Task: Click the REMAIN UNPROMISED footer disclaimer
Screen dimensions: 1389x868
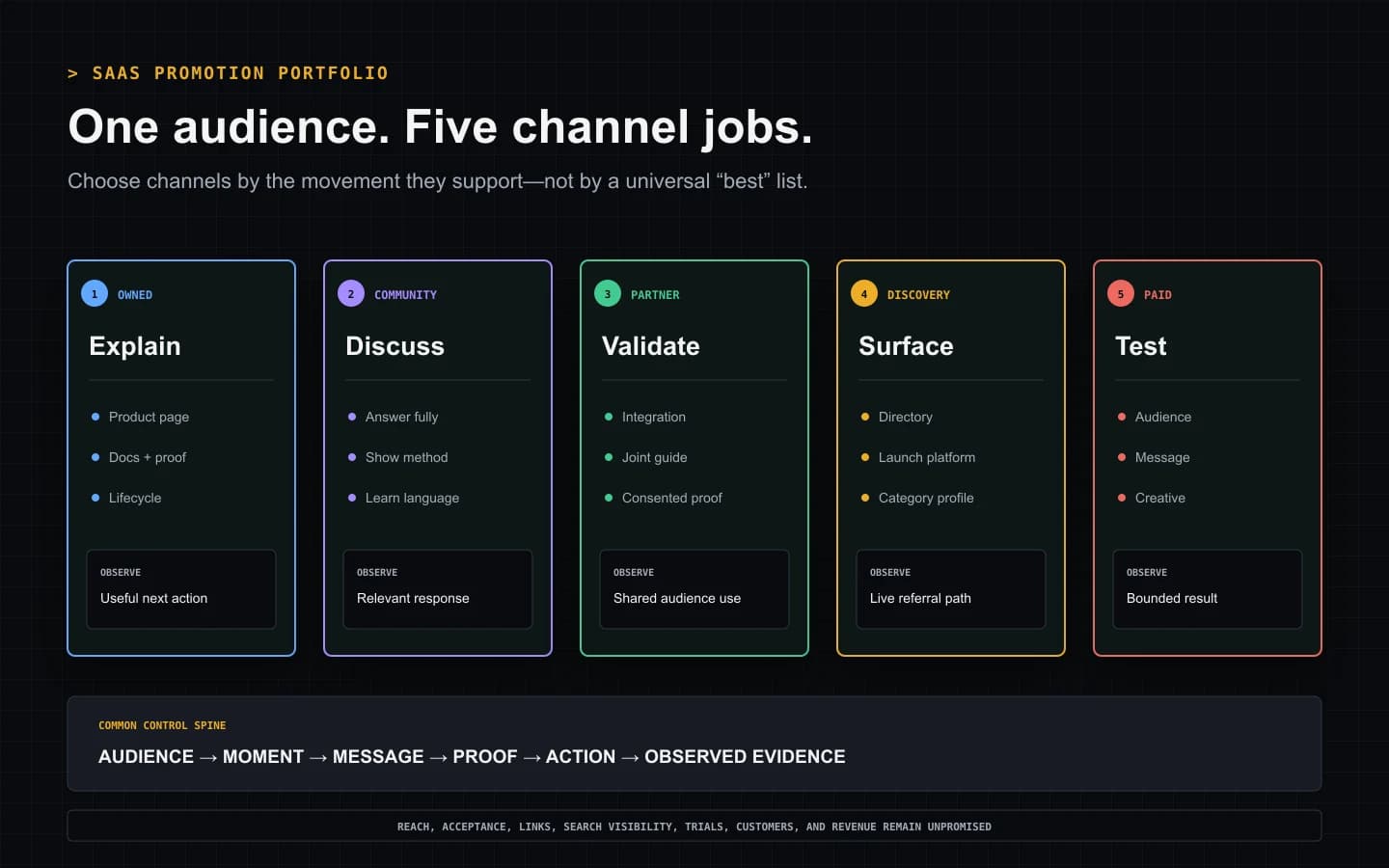Action: pos(694,827)
